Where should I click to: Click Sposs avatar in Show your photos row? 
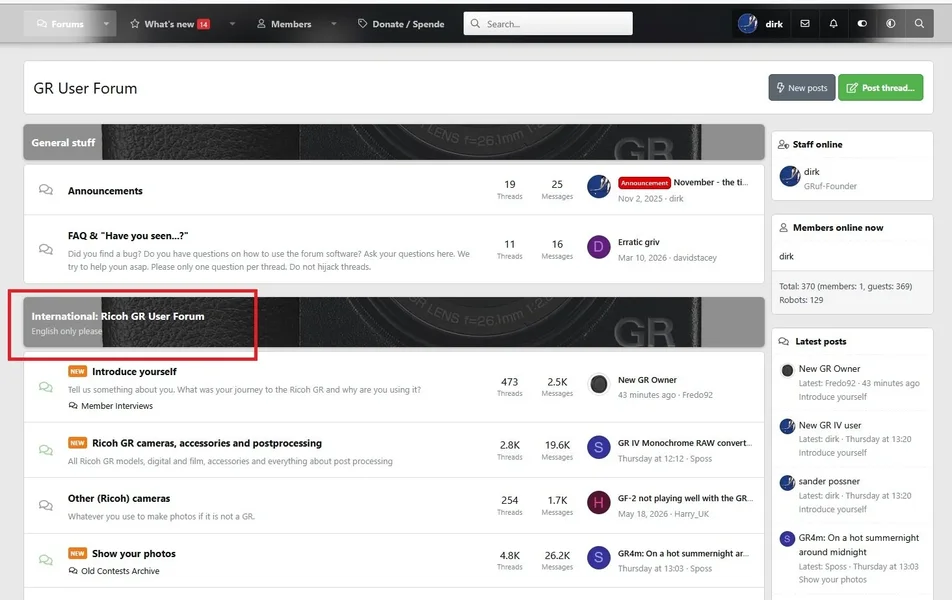pyautogui.click(x=599, y=558)
